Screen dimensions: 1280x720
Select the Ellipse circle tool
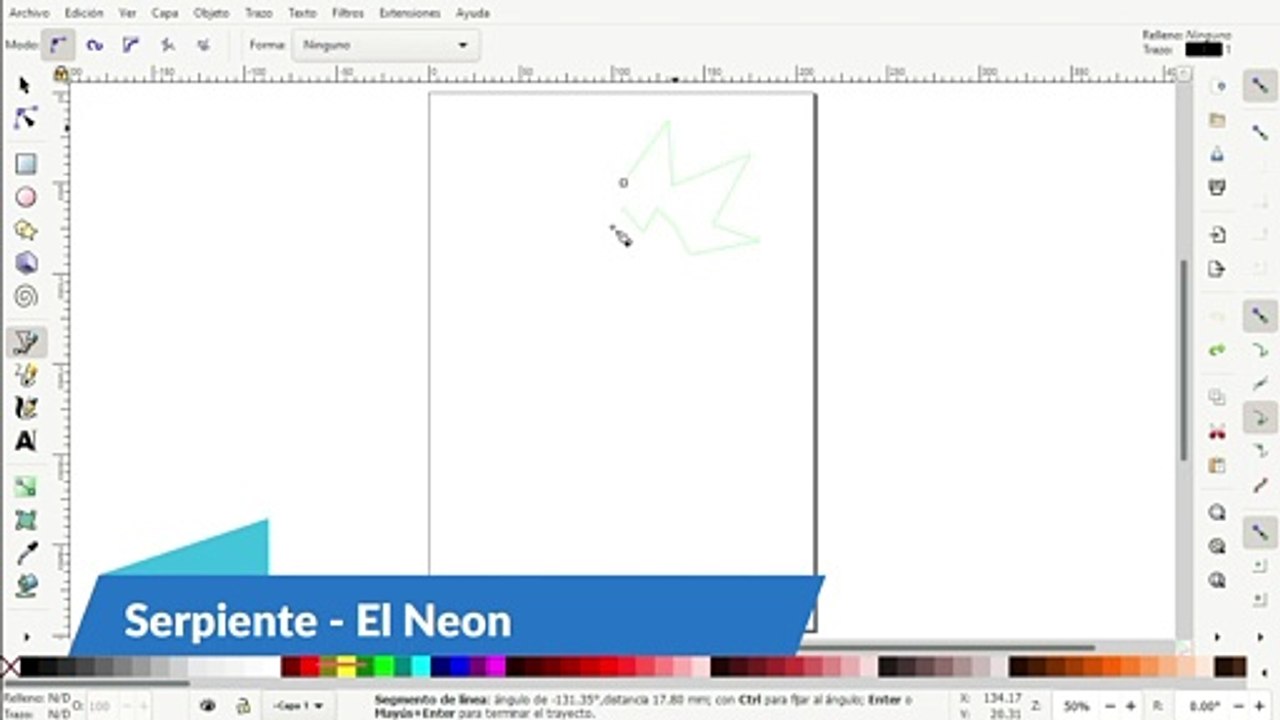(x=26, y=197)
